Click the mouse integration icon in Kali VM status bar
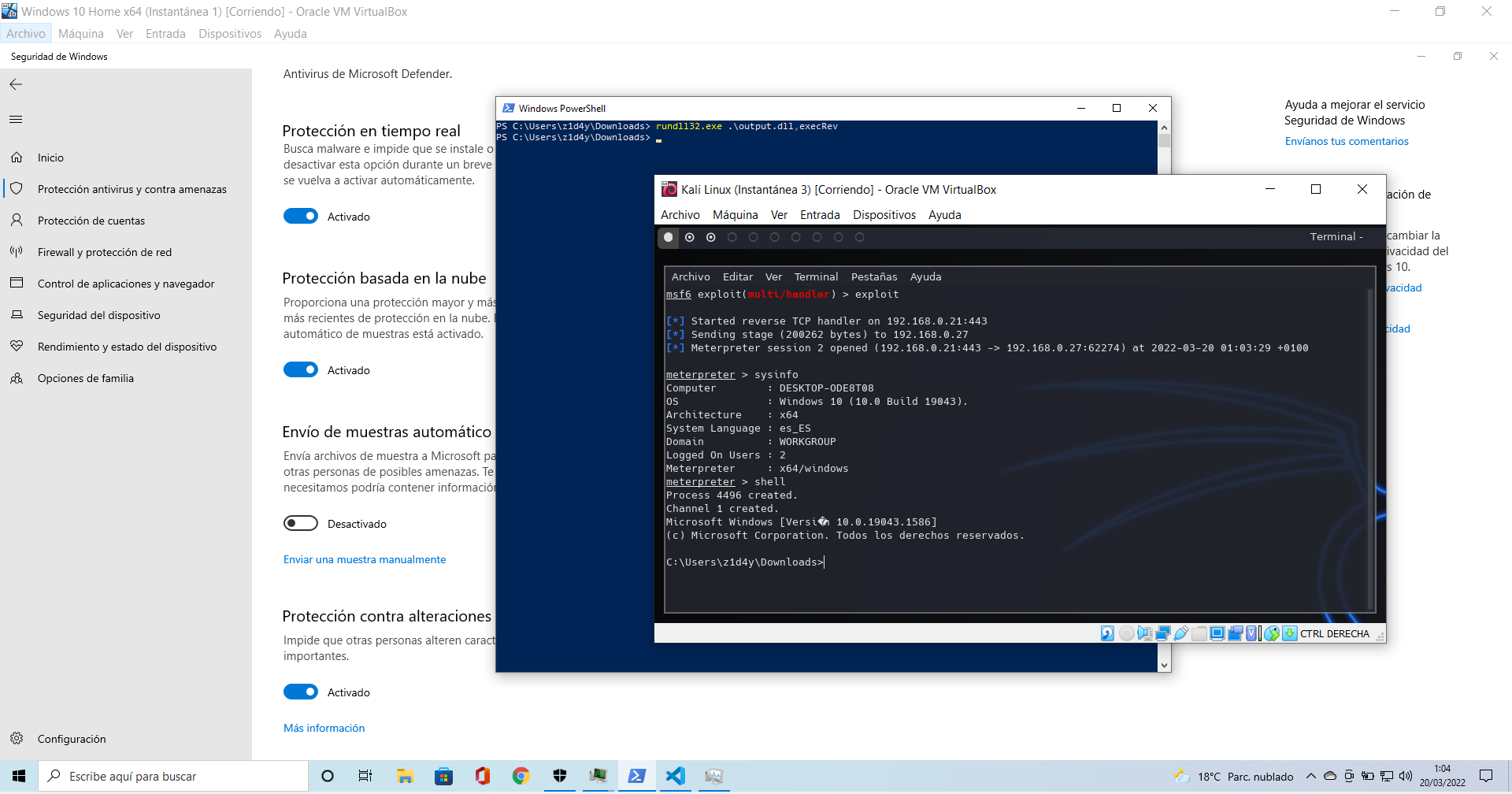The width and height of the screenshot is (1512, 794). (1272, 633)
